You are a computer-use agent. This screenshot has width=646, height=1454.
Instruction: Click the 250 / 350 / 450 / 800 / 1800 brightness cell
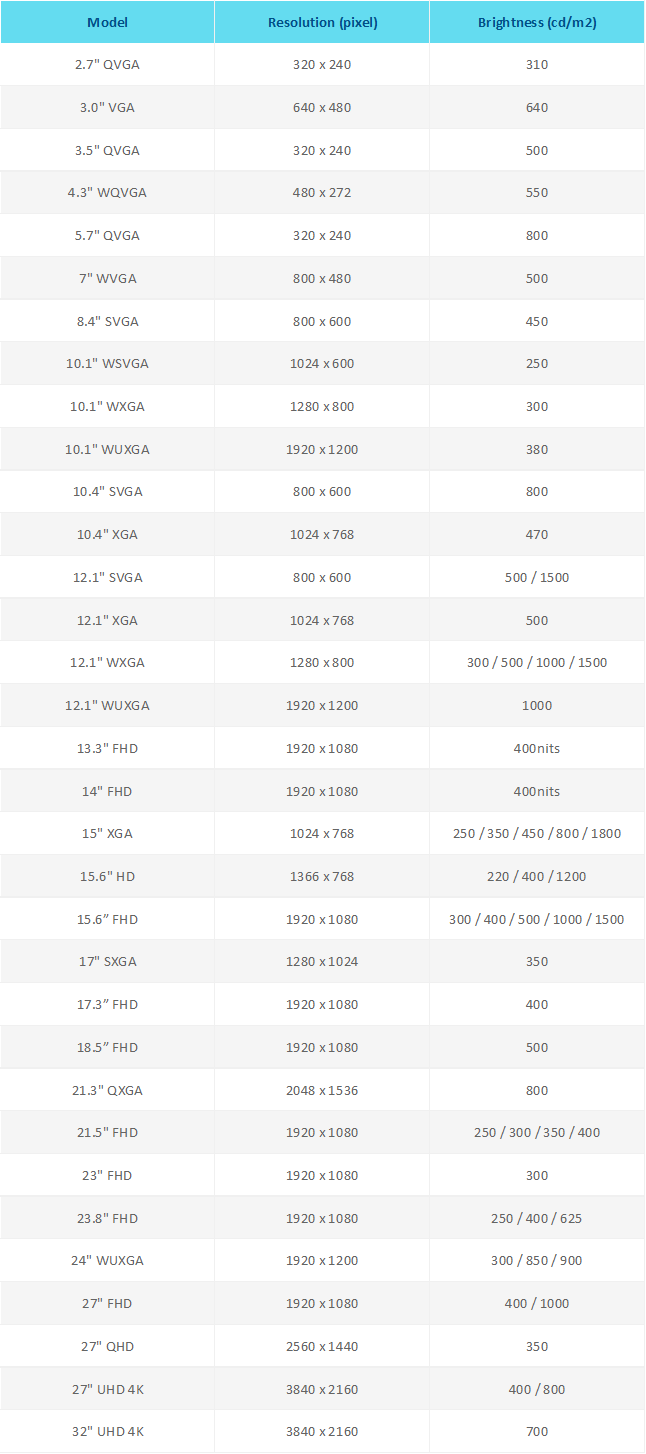pos(537,834)
